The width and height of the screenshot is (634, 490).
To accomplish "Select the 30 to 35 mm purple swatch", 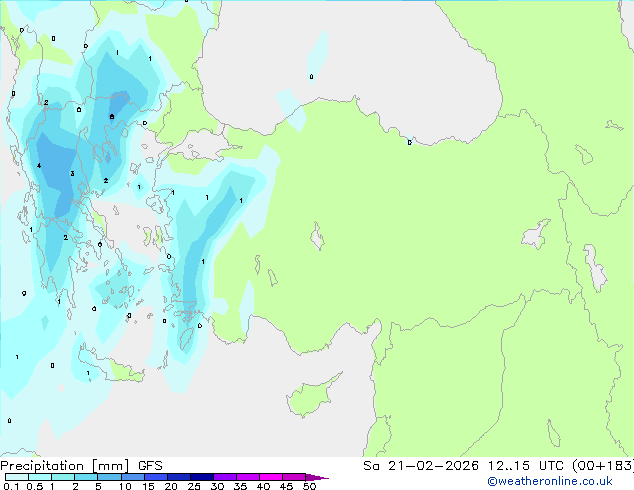I will point(225,477).
